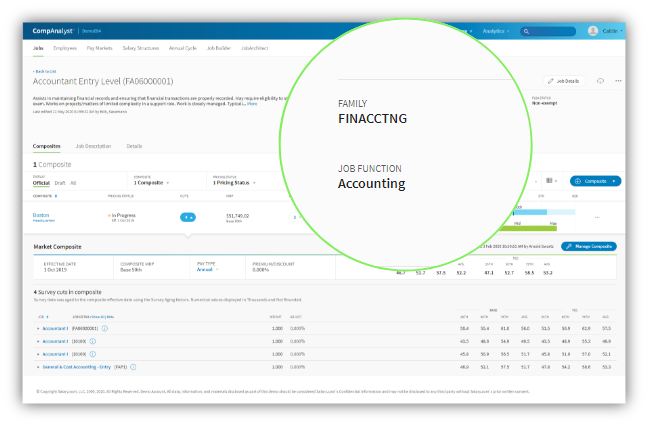Viewport: 648px width, 426px height.
Task: Select the All display filter
Action: point(73,183)
